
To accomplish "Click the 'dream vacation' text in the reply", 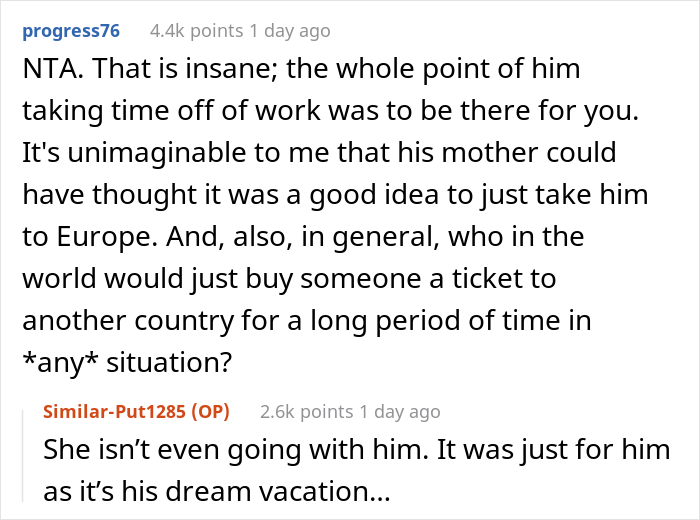I will pyautogui.click(x=292, y=491).
